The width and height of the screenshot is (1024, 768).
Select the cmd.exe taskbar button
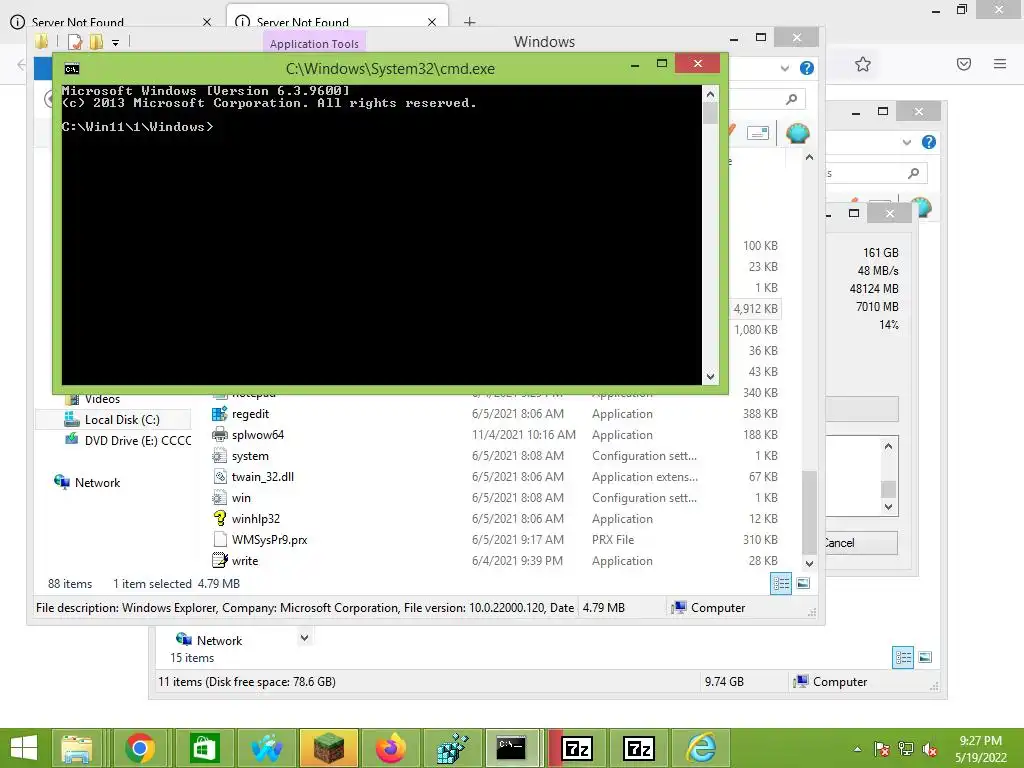coord(514,748)
